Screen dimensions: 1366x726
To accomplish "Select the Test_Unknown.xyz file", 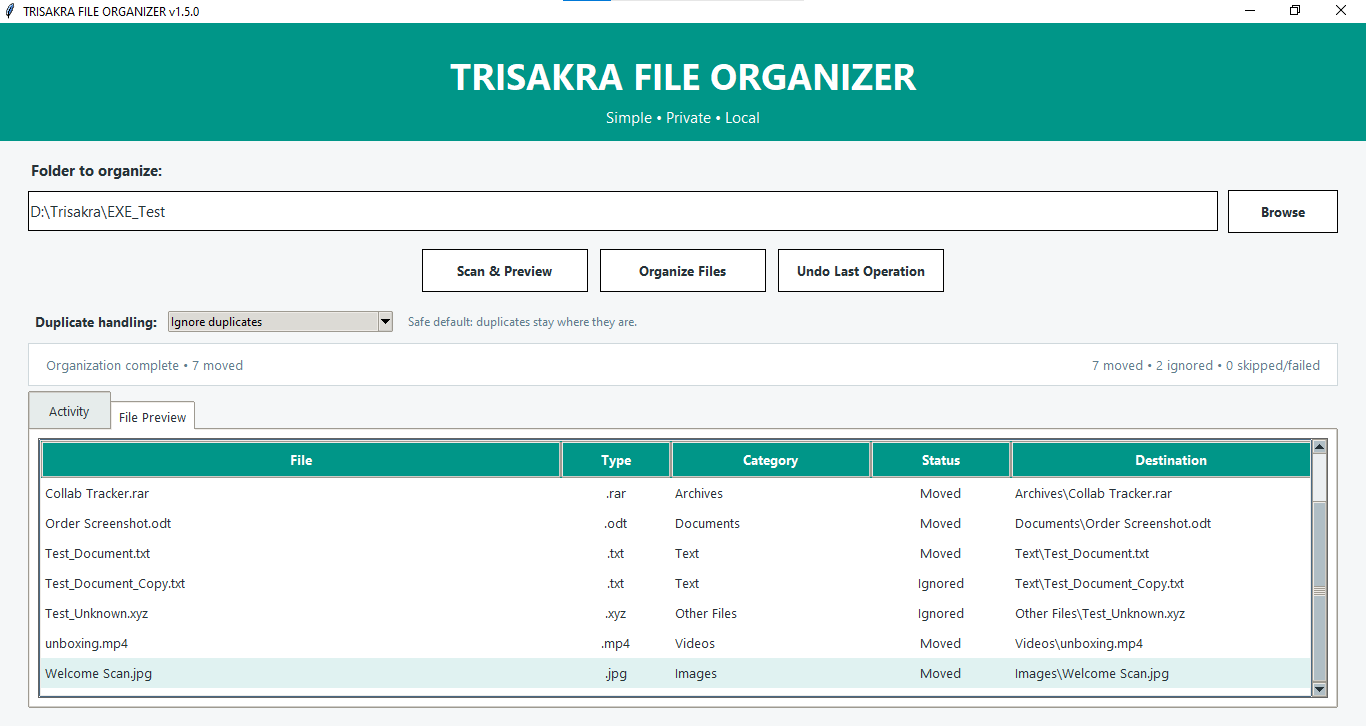I will (96, 613).
